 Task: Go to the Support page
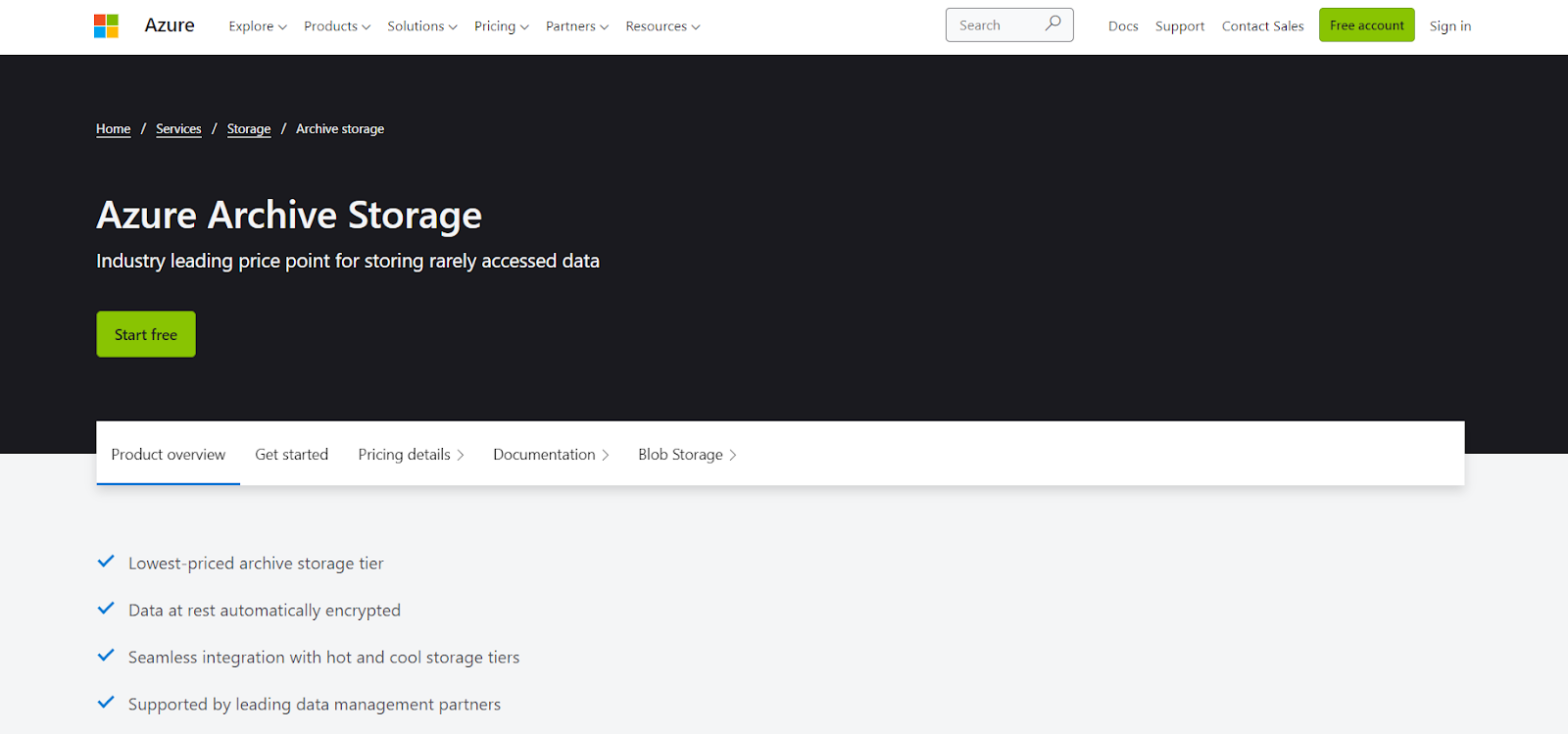pyautogui.click(x=1180, y=26)
